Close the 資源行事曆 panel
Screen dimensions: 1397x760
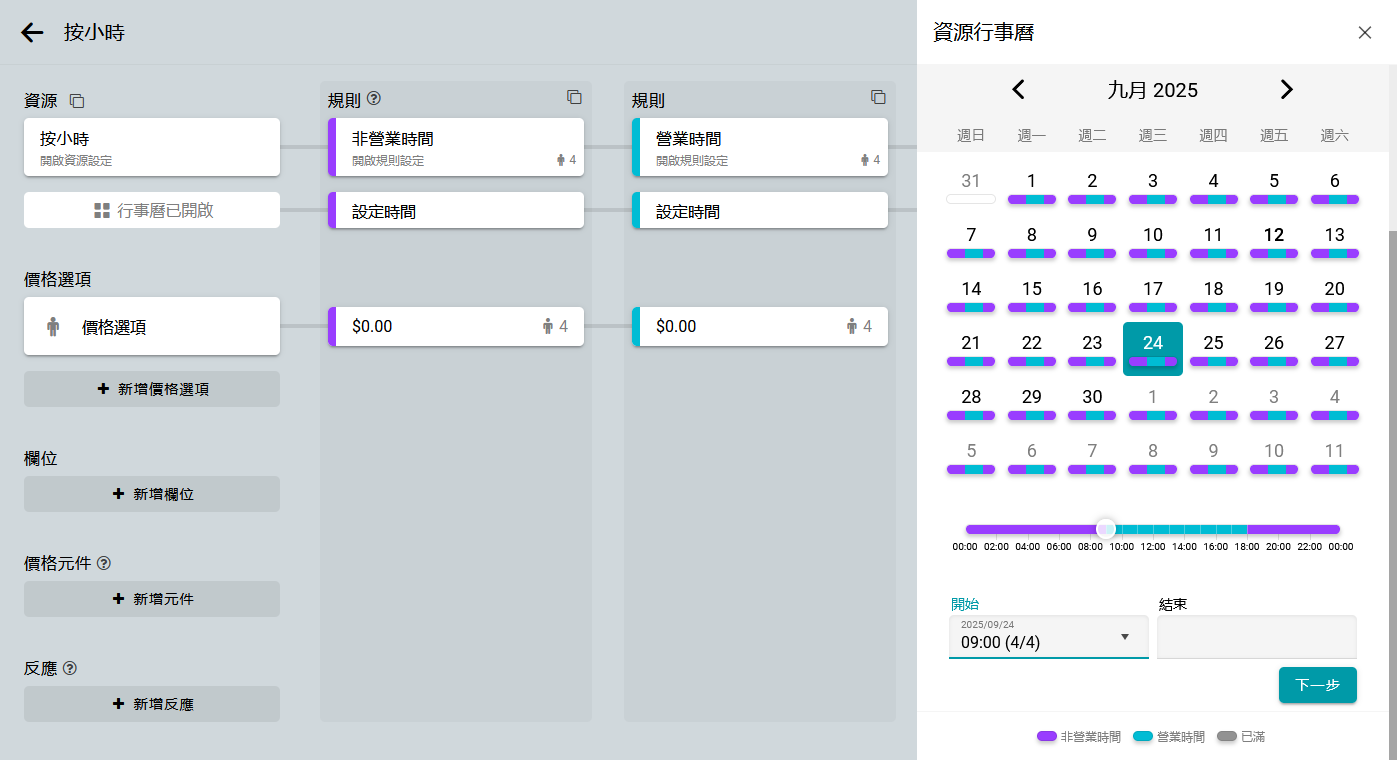pos(1364,33)
